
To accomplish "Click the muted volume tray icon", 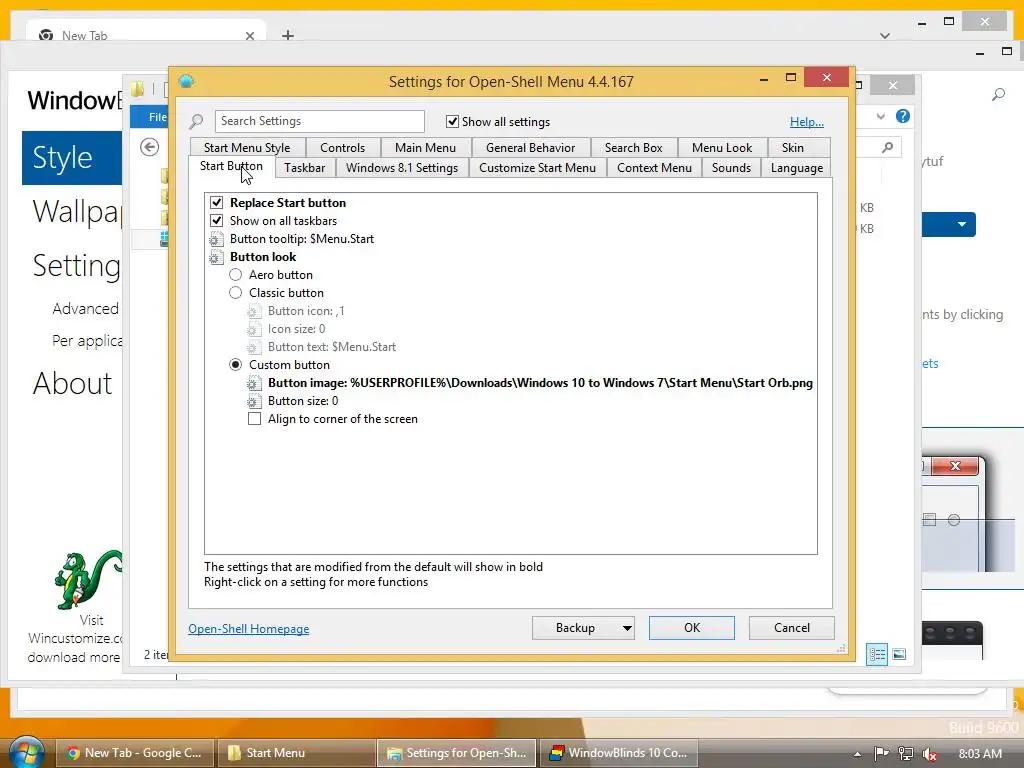I will click(929, 754).
